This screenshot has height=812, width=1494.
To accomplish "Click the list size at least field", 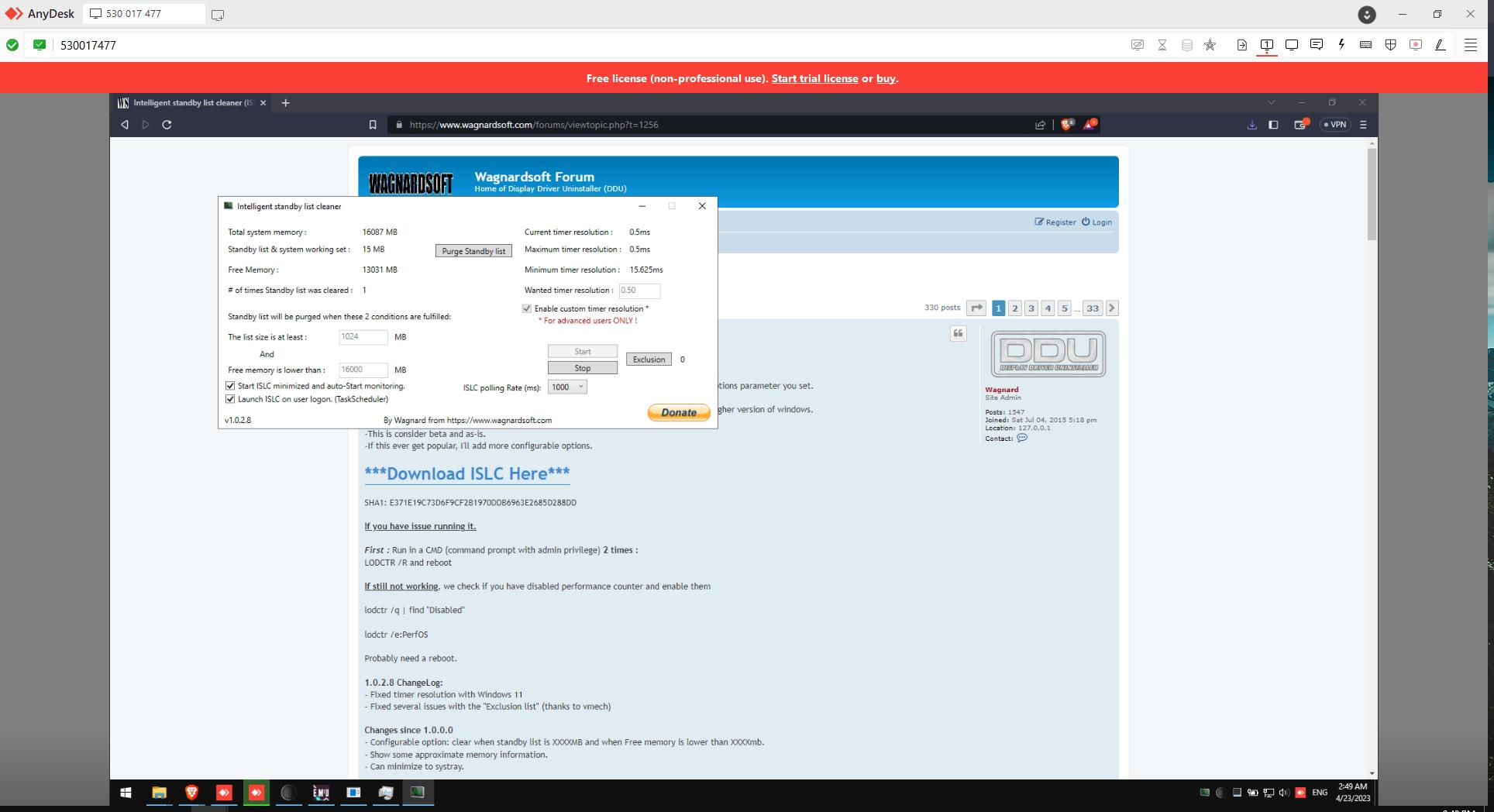I will point(363,337).
